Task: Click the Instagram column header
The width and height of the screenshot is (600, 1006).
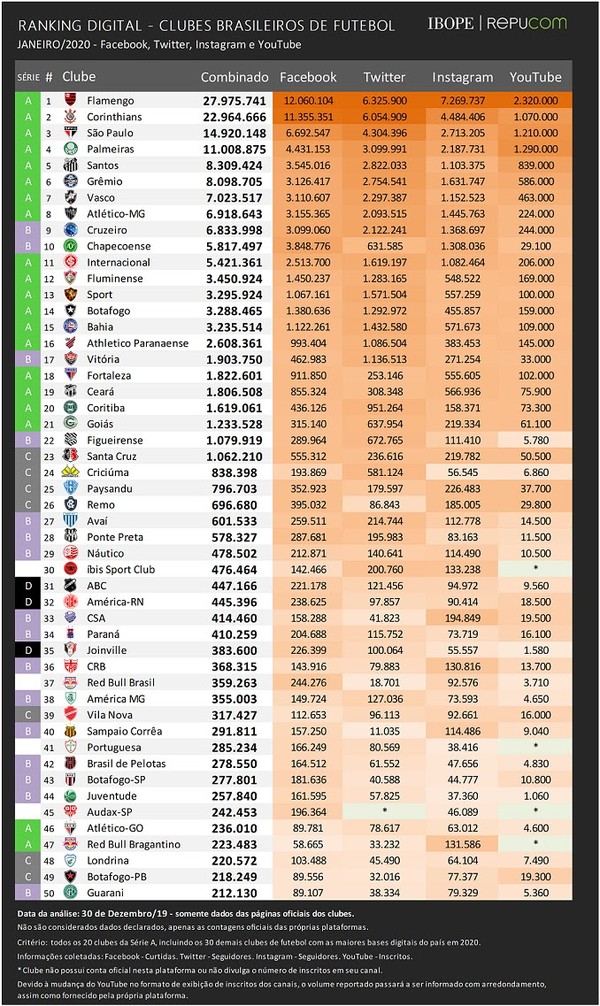Action: 463,77
